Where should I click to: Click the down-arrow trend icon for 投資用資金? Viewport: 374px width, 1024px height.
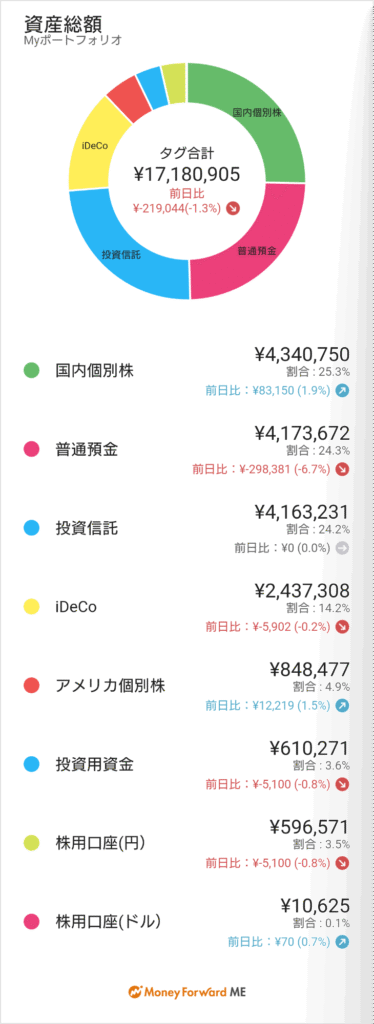click(x=342, y=784)
